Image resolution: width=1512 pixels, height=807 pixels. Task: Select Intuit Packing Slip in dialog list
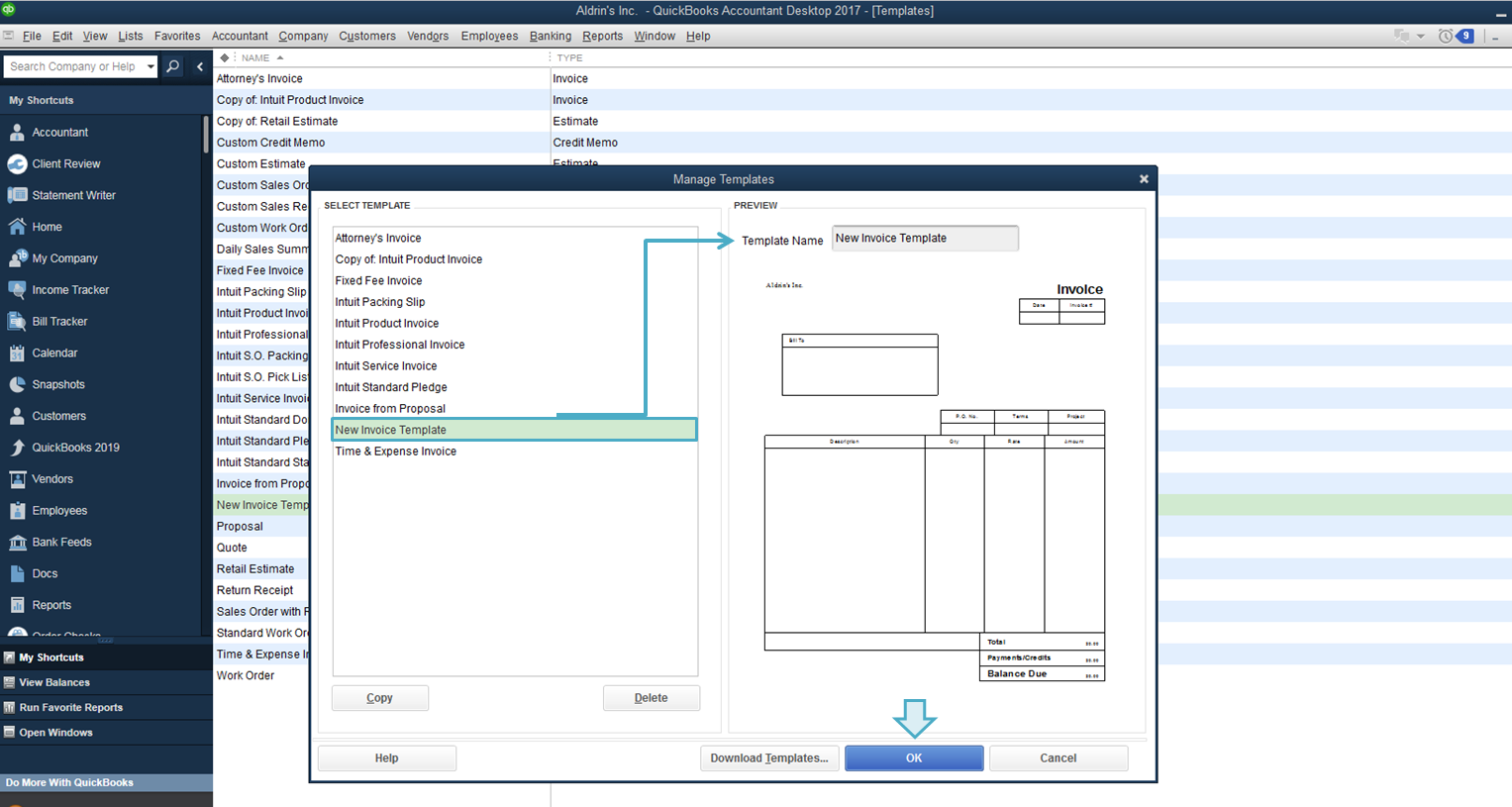click(514, 302)
